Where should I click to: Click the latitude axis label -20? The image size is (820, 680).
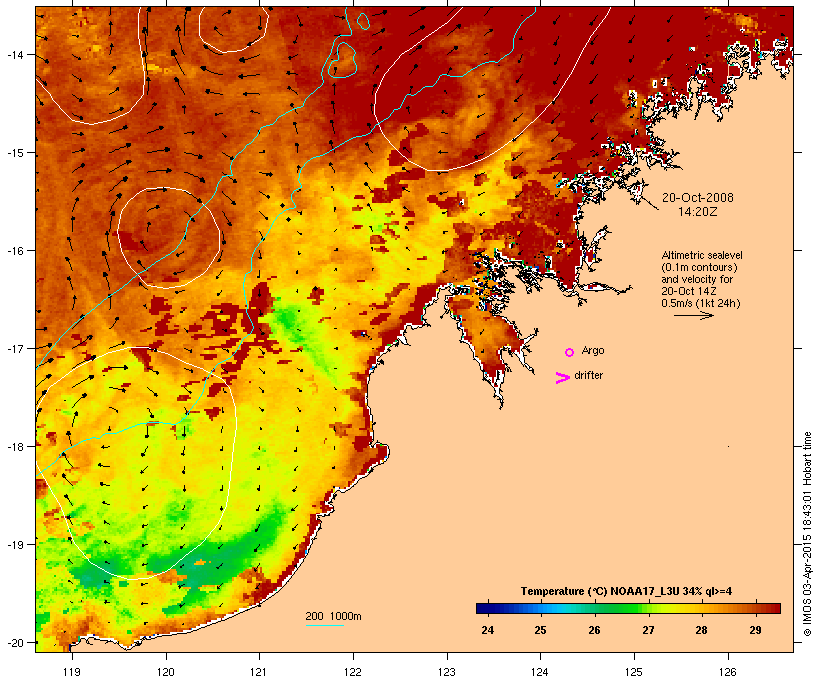[15, 643]
